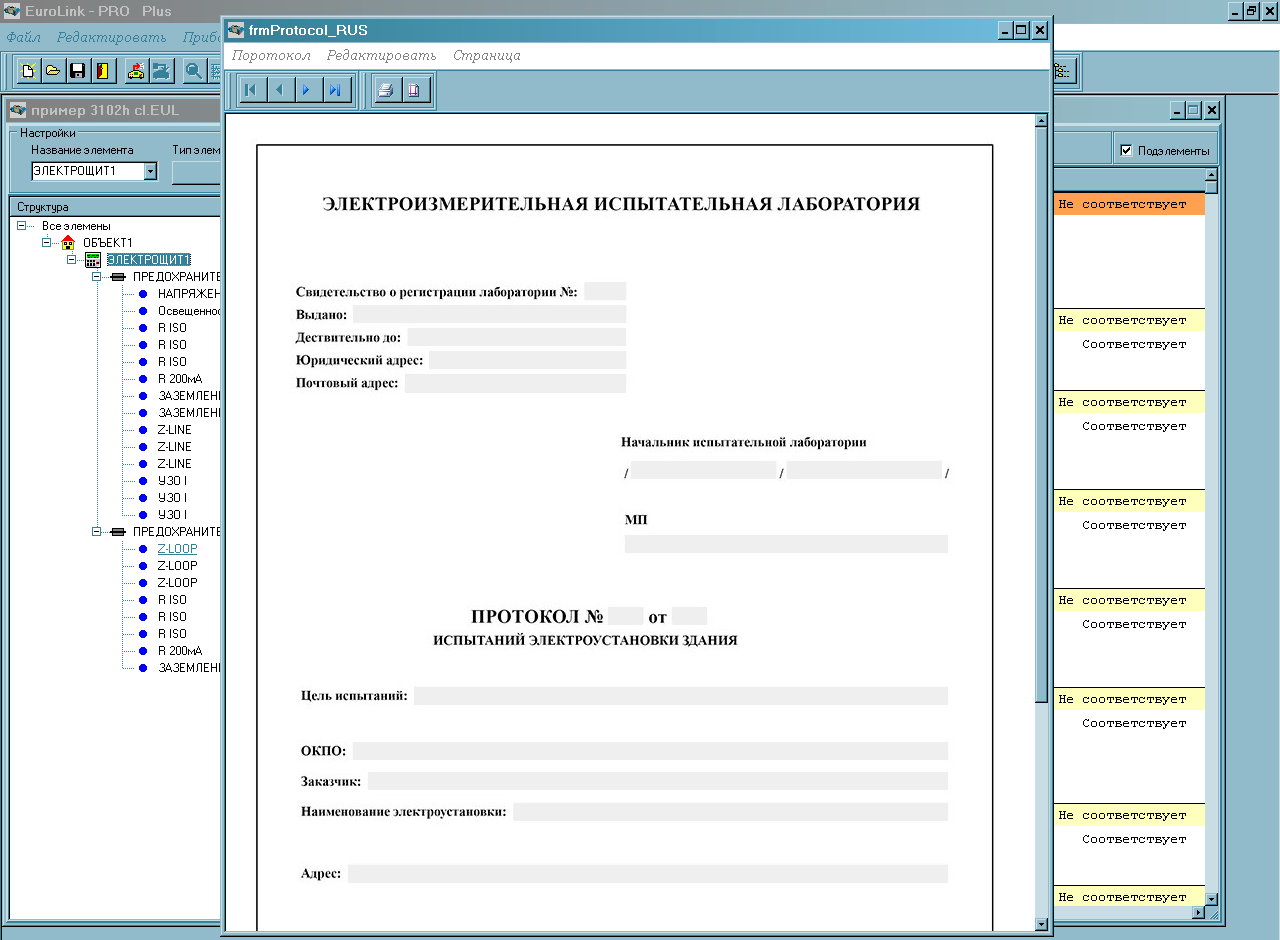Click the Адрес field at page bottom
1280x940 pixels.
(x=648, y=874)
